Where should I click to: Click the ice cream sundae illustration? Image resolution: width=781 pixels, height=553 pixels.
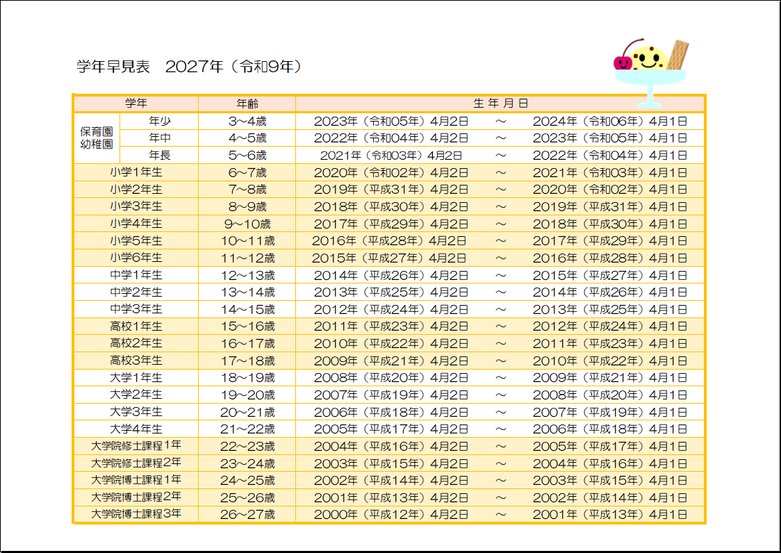(650, 73)
